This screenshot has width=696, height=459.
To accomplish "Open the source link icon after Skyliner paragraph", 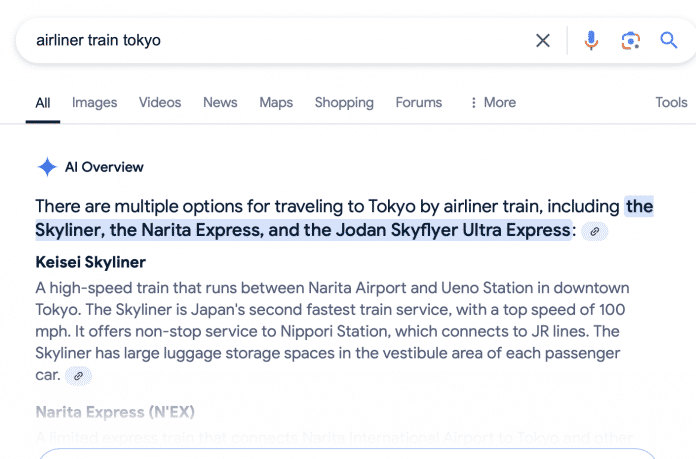I will pyautogui.click(x=78, y=376).
